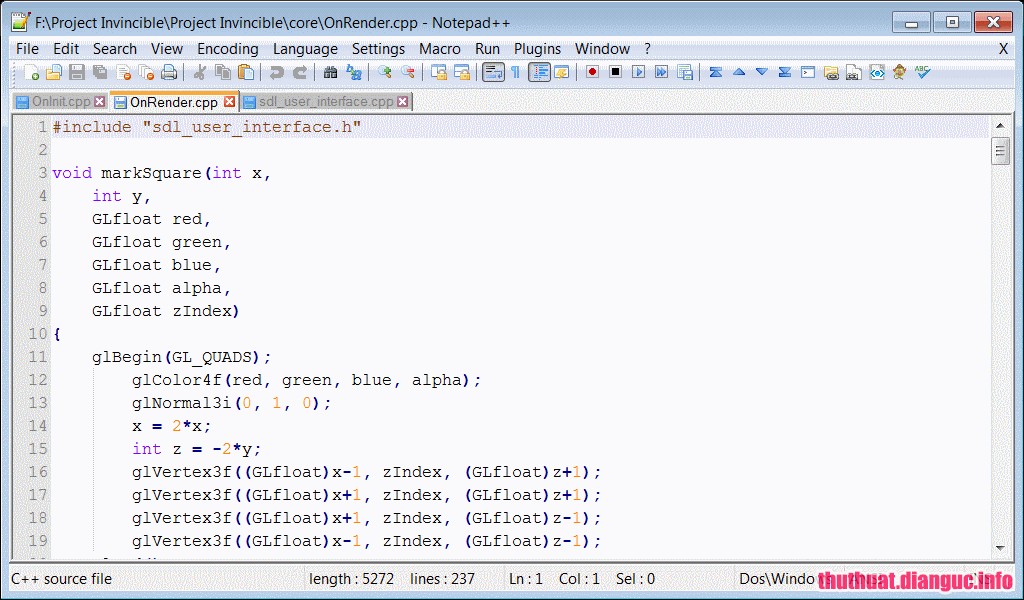
Task: Click the blue up triangle icon
Action: point(739,72)
